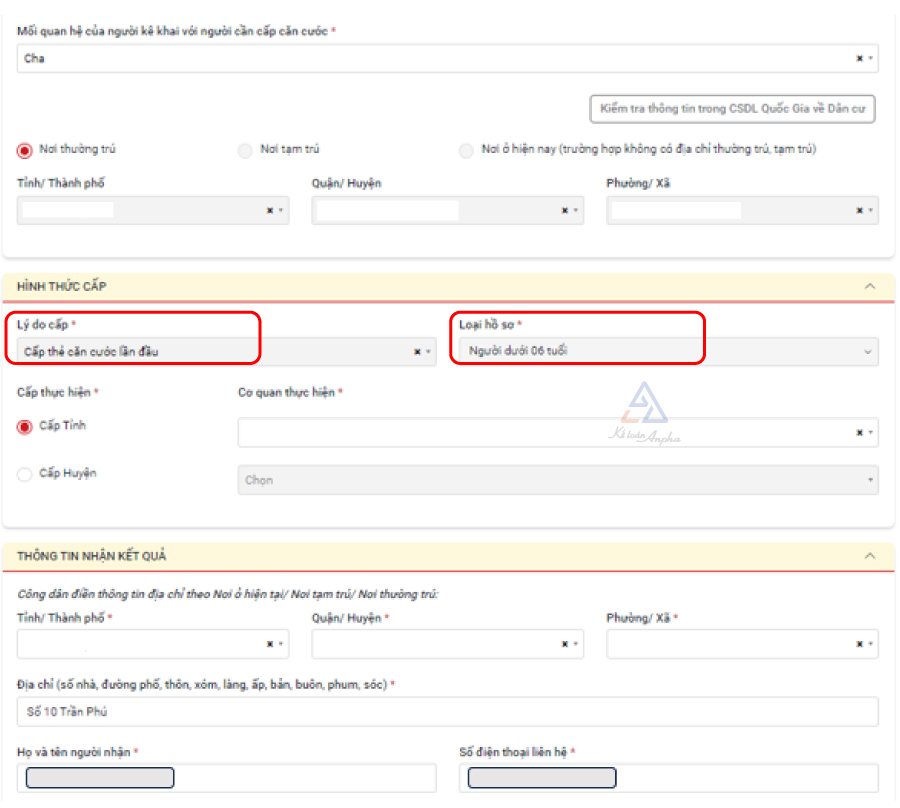The height and width of the screenshot is (808, 900).
Task: Open result-delivery Tỉnh/Thành phố dropdown
Action: coord(152,645)
